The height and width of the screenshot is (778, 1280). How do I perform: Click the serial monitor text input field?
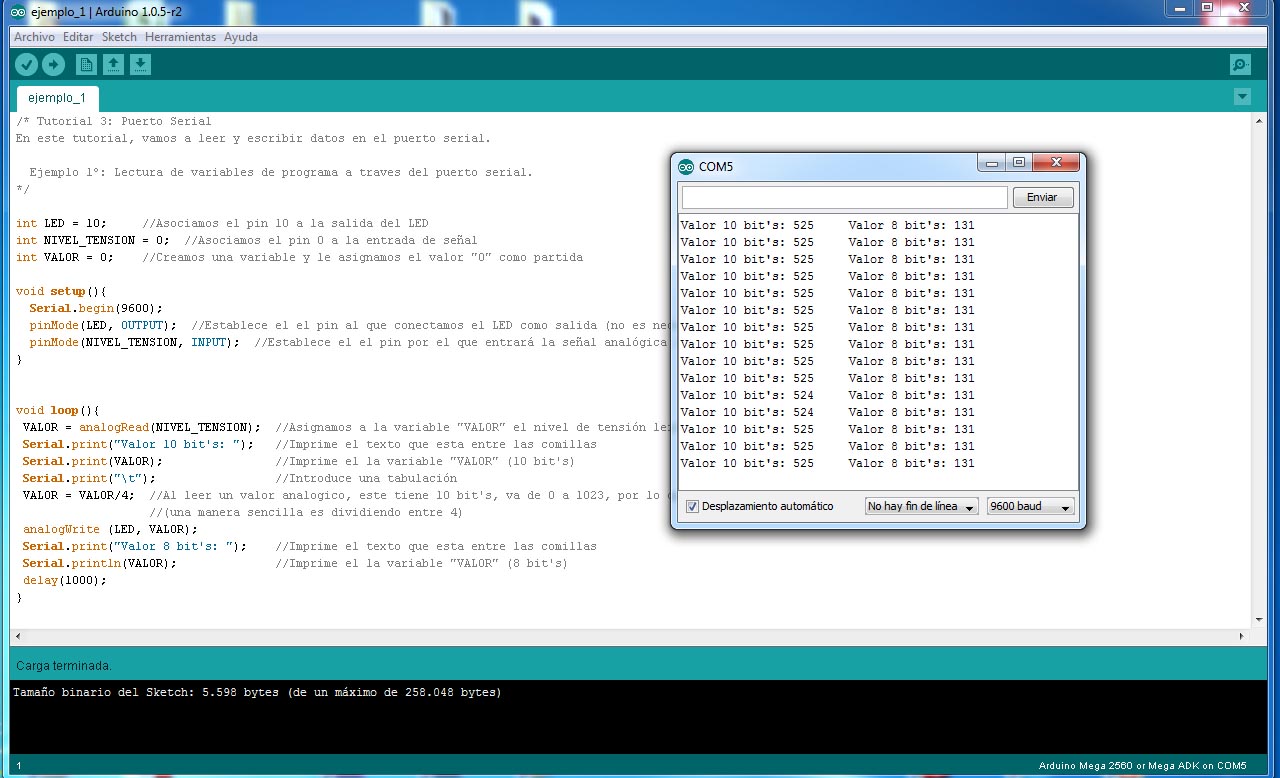tap(844, 197)
